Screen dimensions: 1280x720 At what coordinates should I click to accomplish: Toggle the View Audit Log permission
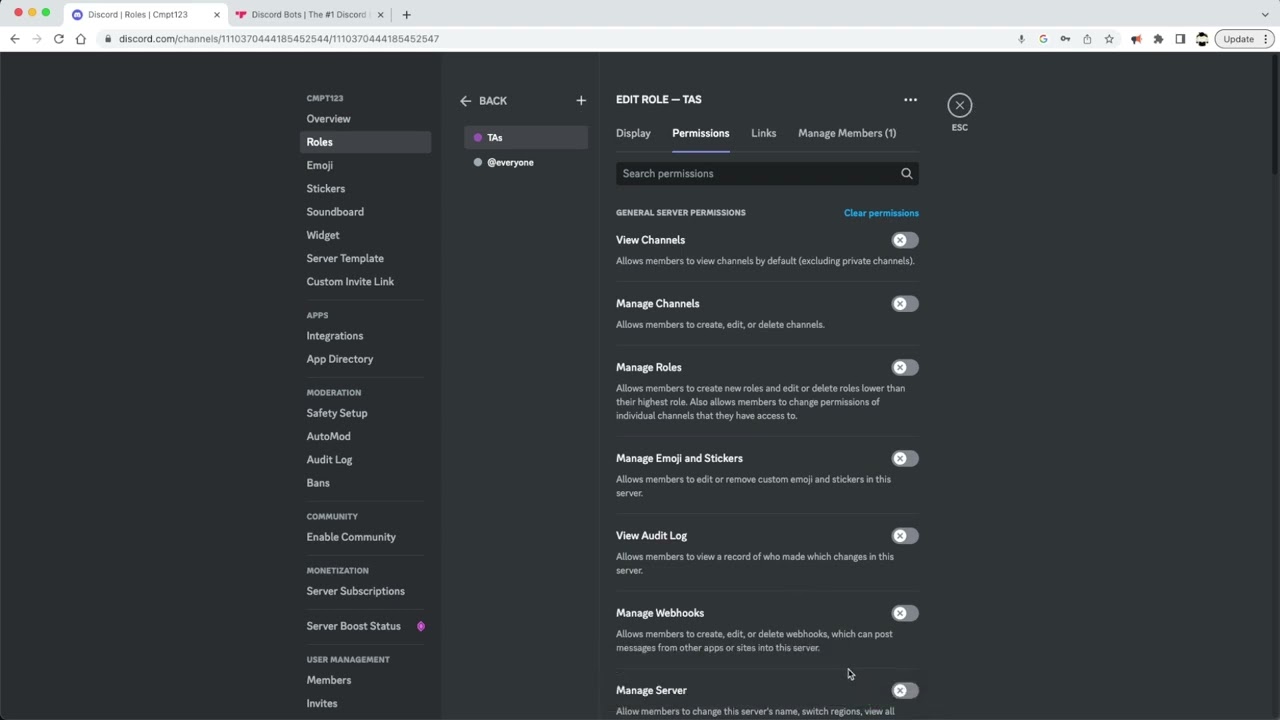905,536
